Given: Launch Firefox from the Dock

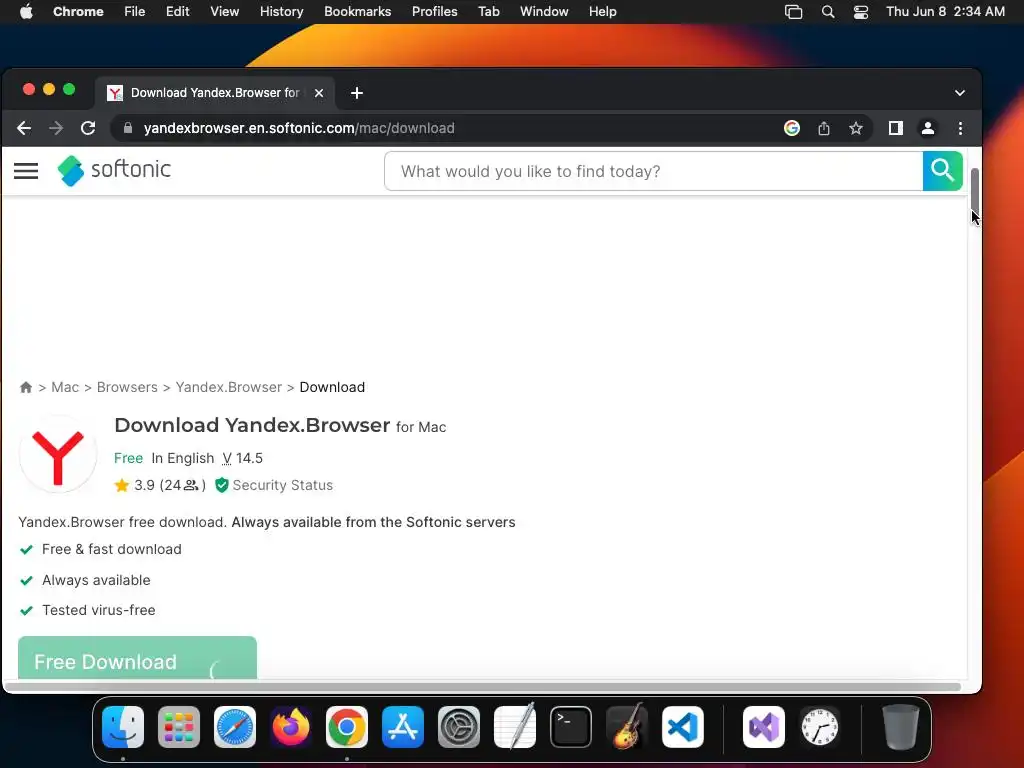Looking at the screenshot, I should point(291,727).
